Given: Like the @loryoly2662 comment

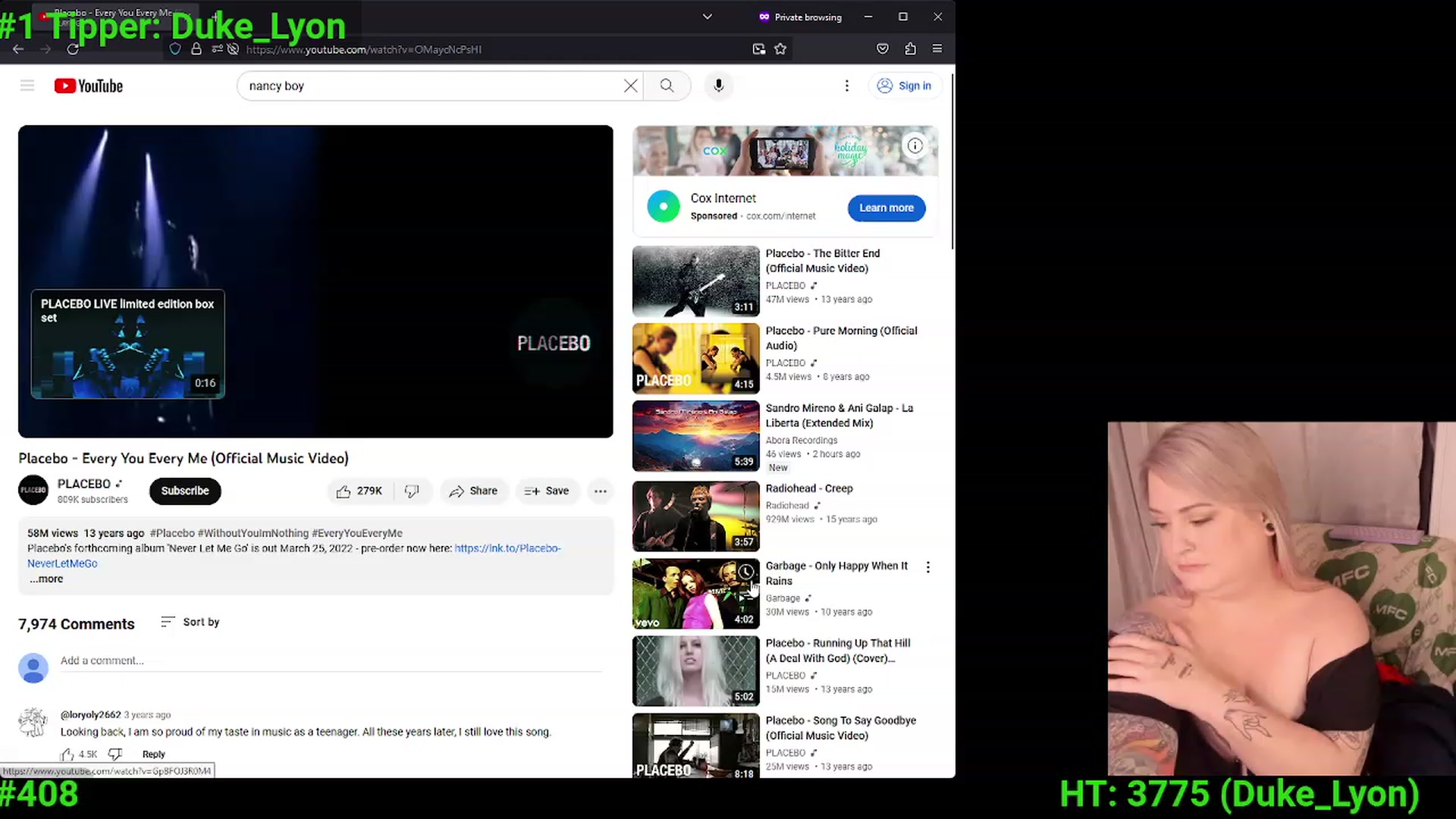Looking at the screenshot, I should (x=67, y=754).
